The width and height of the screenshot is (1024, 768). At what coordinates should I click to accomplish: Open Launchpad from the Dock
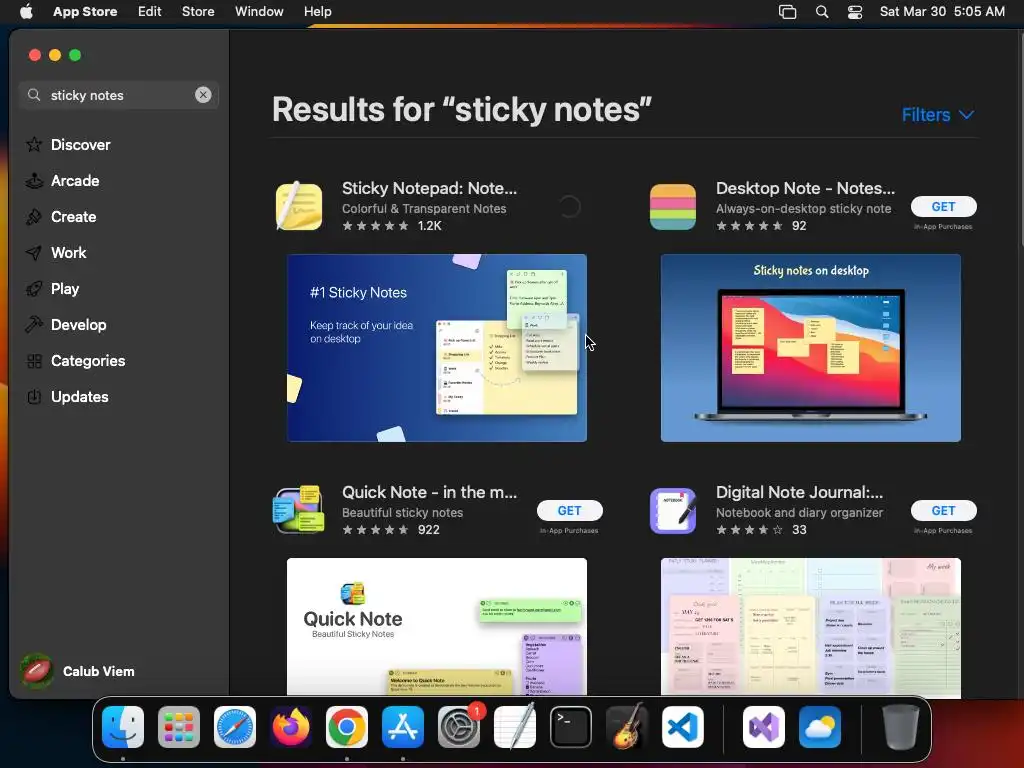coord(179,727)
